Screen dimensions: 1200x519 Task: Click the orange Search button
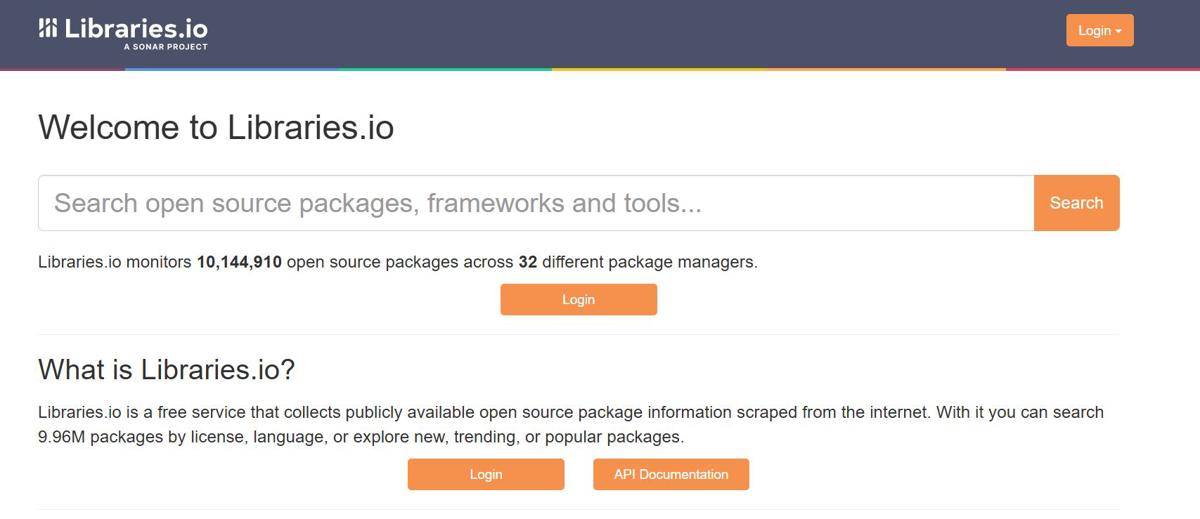[1076, 203]
